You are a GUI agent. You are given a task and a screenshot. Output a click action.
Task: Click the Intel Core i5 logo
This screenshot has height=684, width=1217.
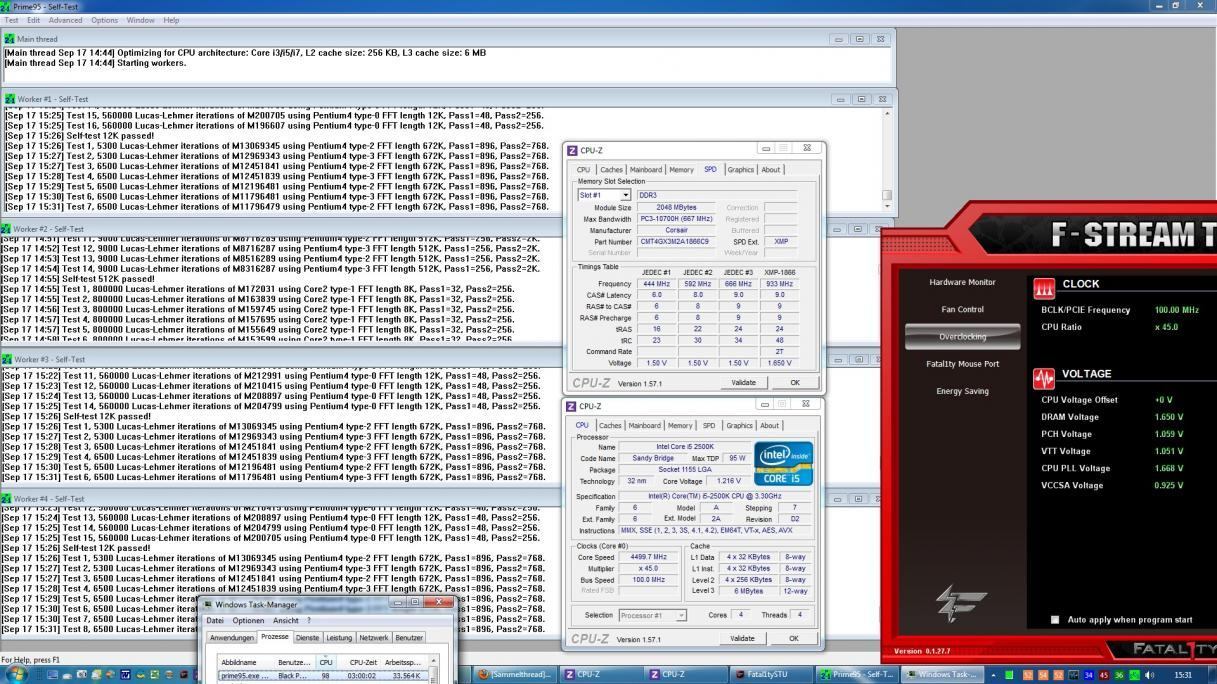[x=783, y=464]
